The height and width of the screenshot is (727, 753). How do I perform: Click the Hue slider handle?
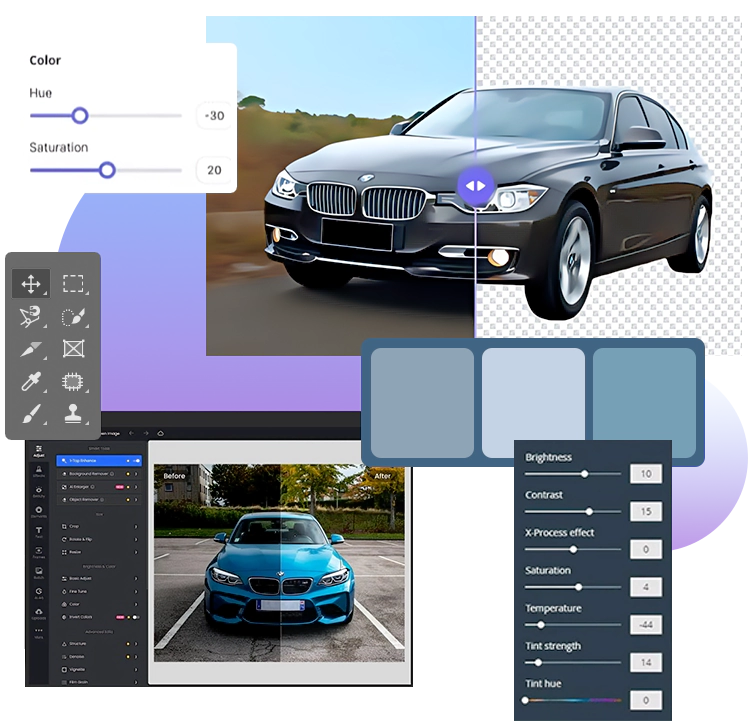pyautogui.click(x=80, y=116)
